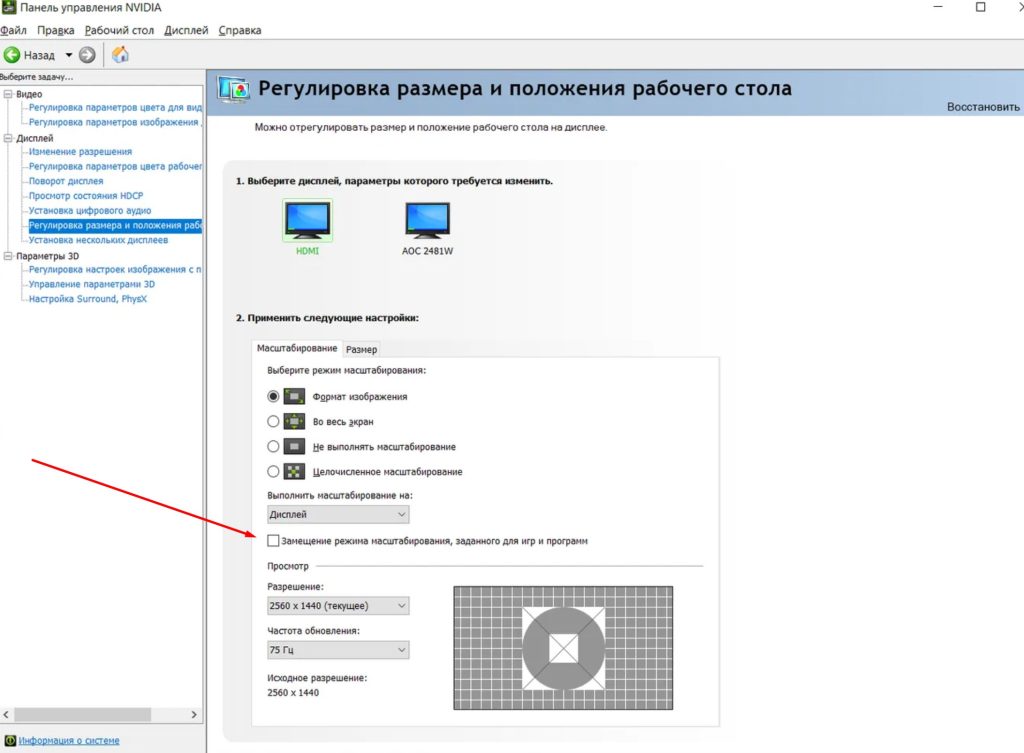
Task: Click the Forward arrow icon in toolbar
Action: tap(87, 55)
